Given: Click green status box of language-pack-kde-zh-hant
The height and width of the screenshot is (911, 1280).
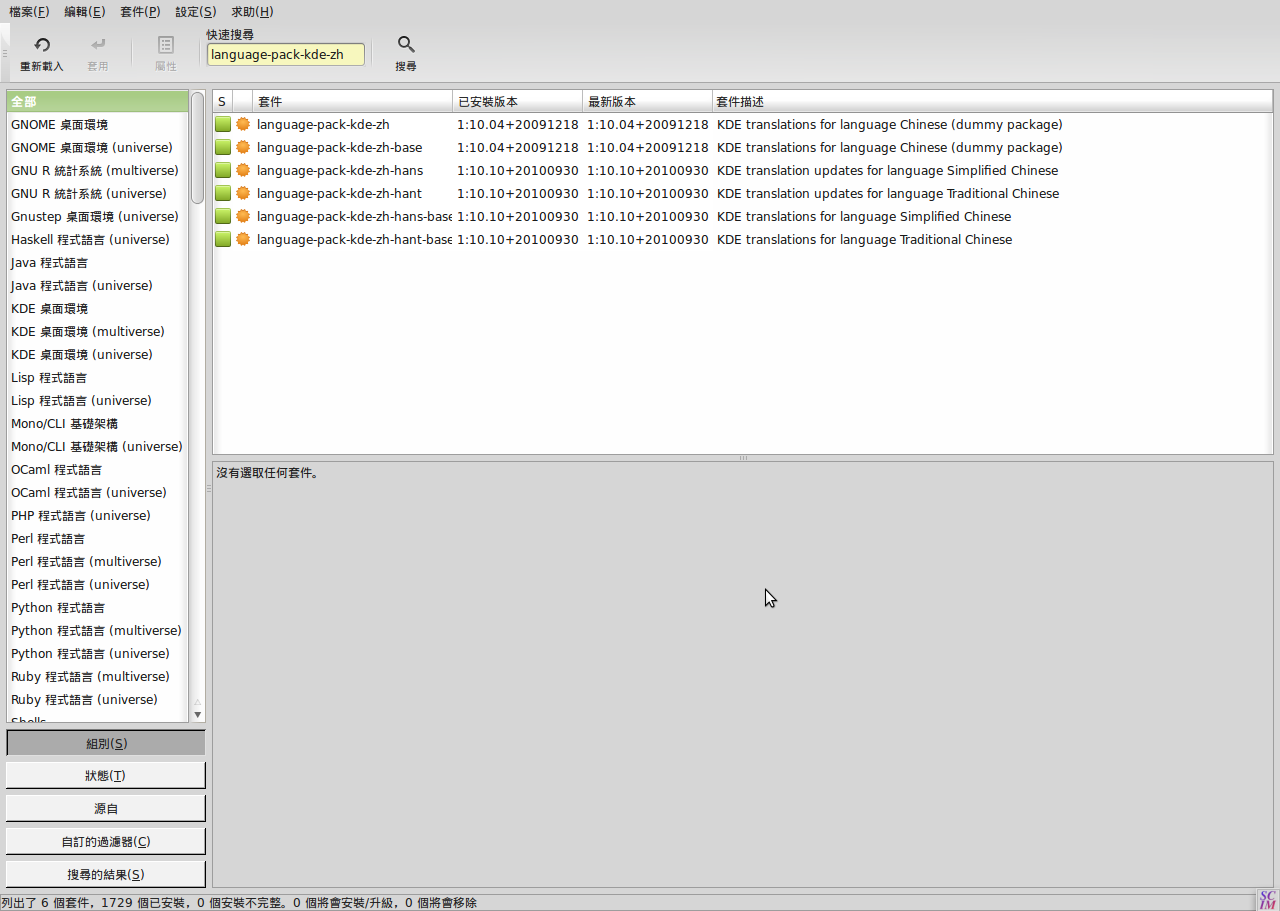Looking at the screenshot, I should click(223, 194).
